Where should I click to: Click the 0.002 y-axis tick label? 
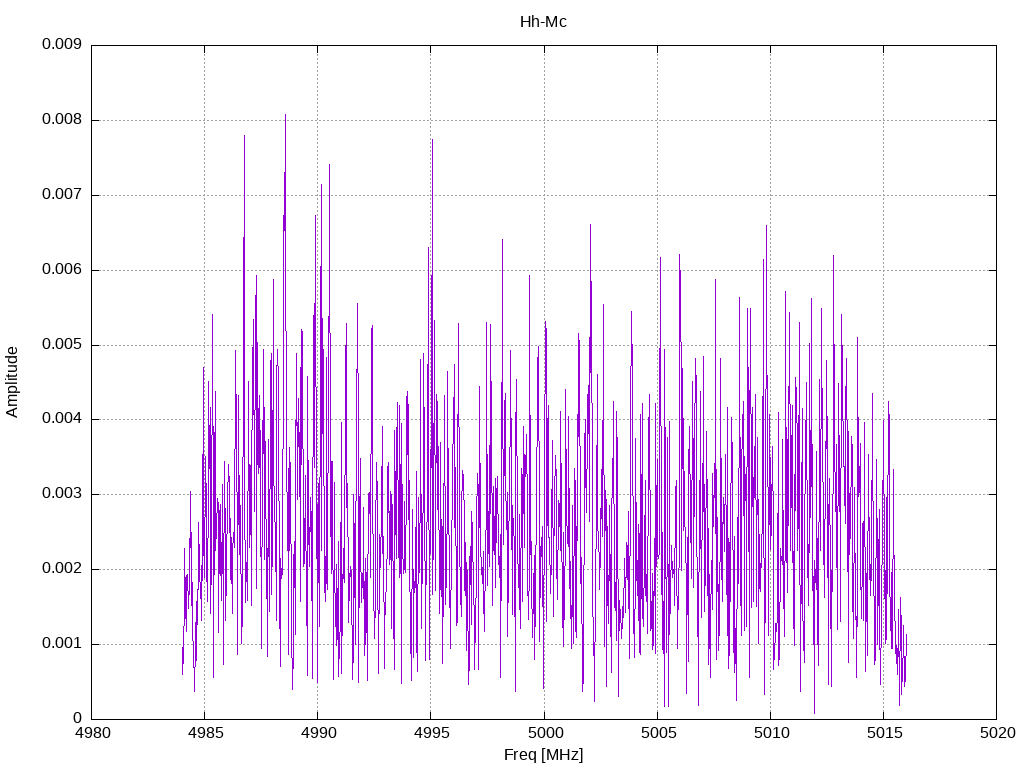62,569
